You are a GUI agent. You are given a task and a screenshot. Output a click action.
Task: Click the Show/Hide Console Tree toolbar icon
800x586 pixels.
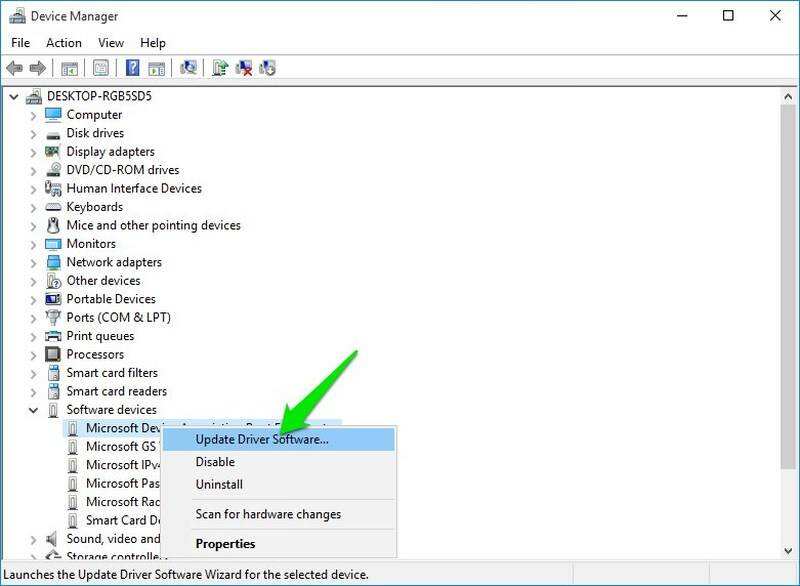[x=69, y=68]
